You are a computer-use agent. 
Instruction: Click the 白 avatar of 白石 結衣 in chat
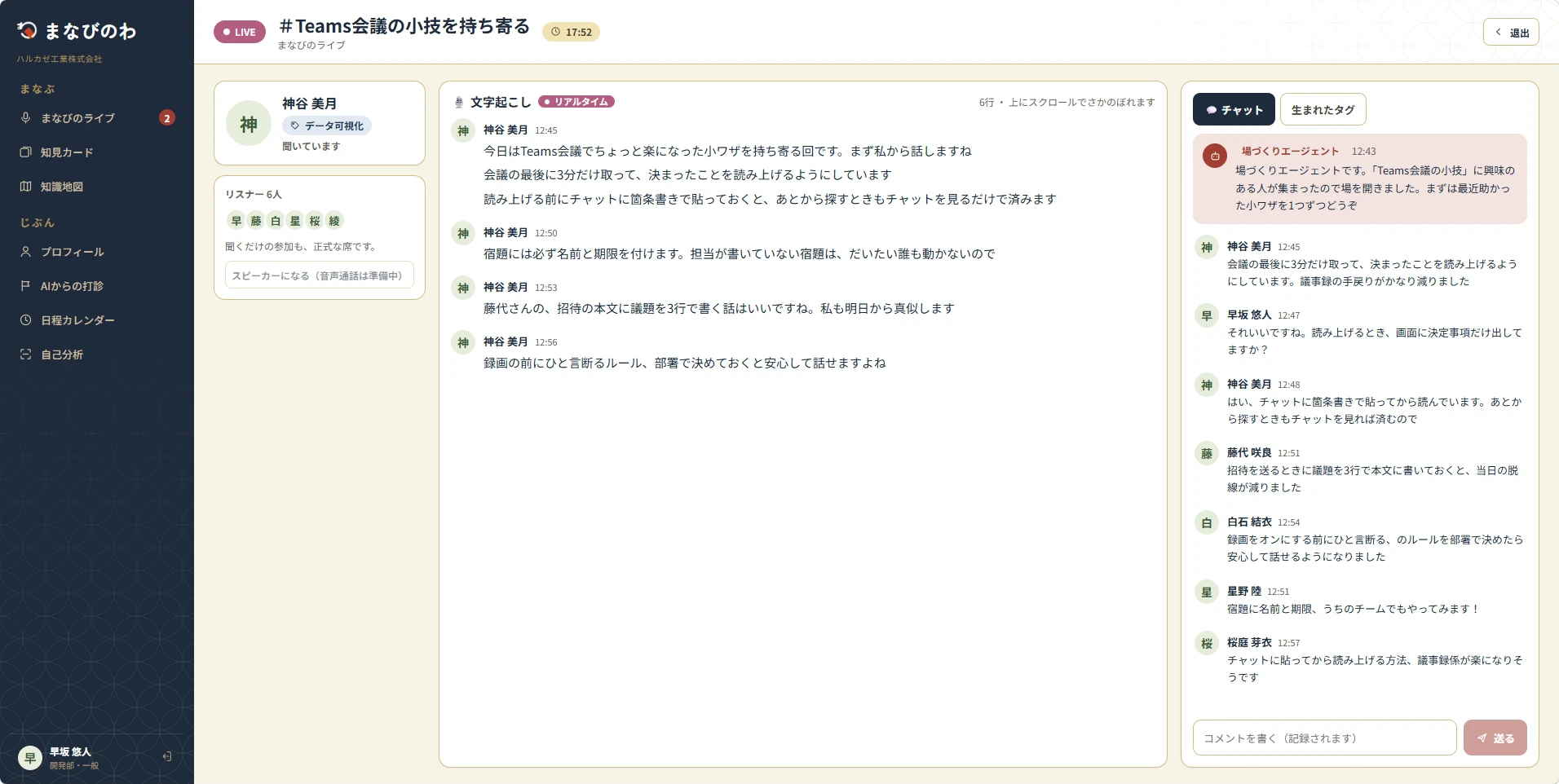point(1207,523)
